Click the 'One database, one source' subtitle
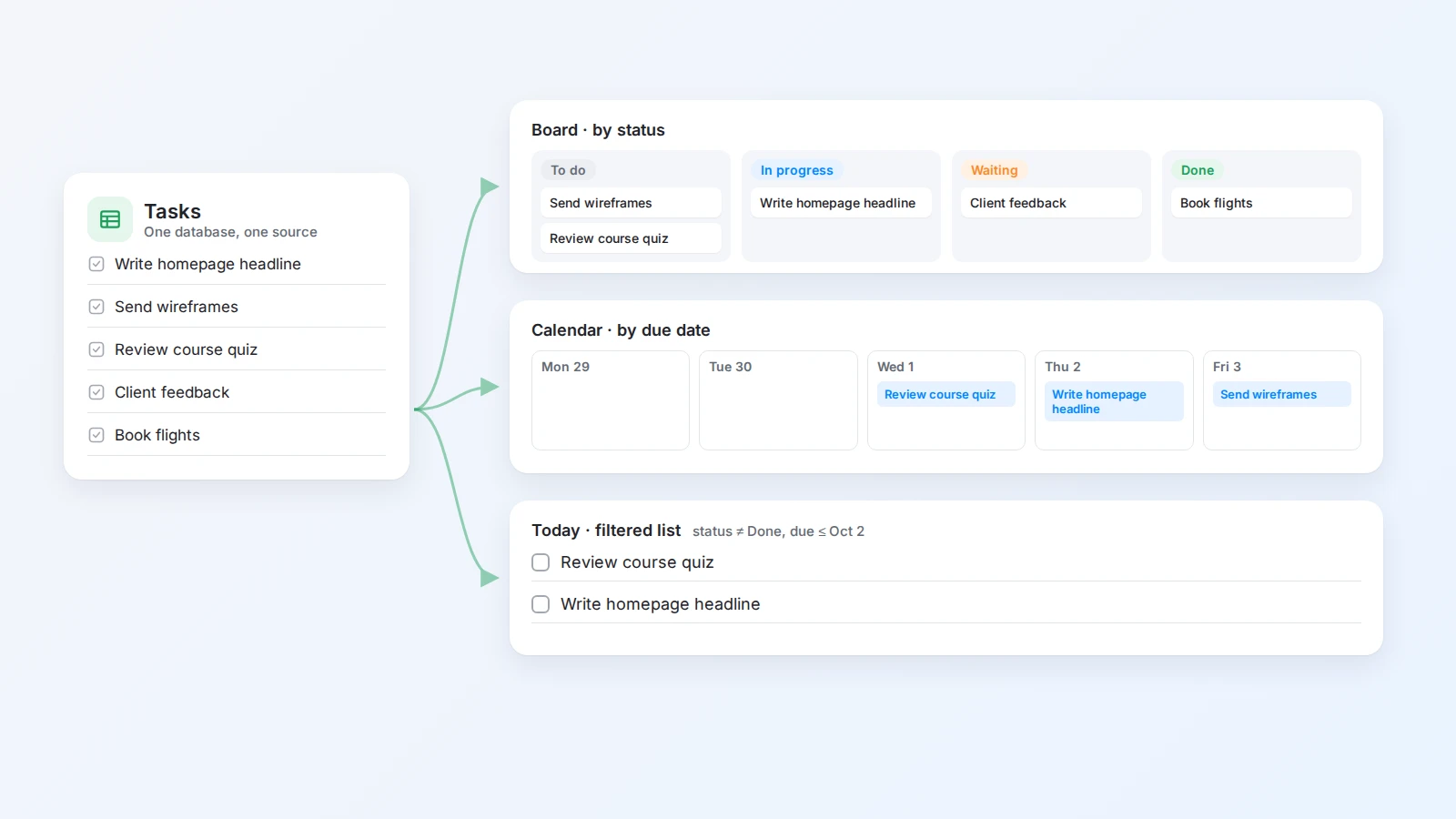 coord(230,232)
